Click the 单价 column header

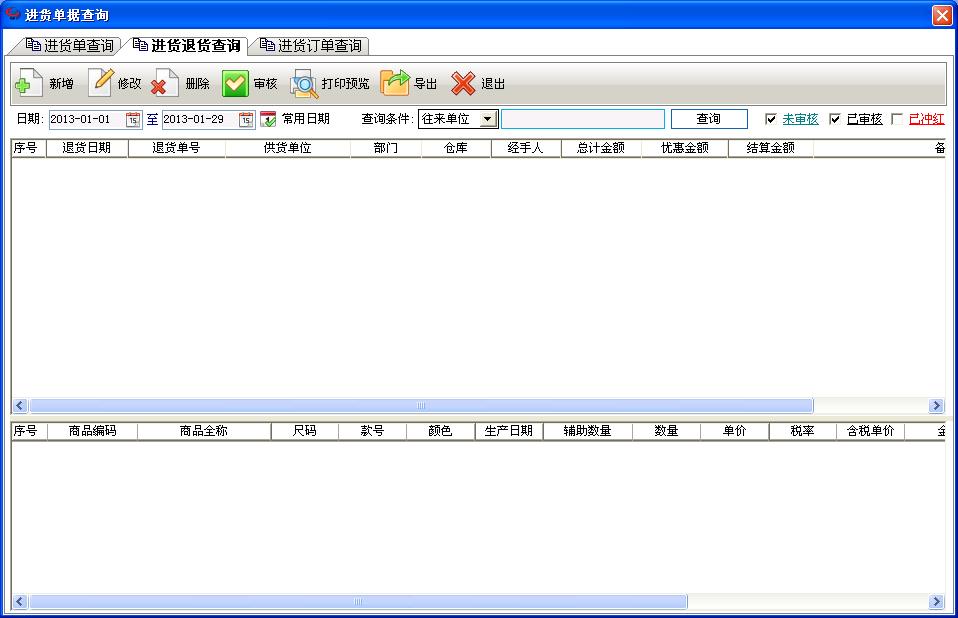coord(734,431)
